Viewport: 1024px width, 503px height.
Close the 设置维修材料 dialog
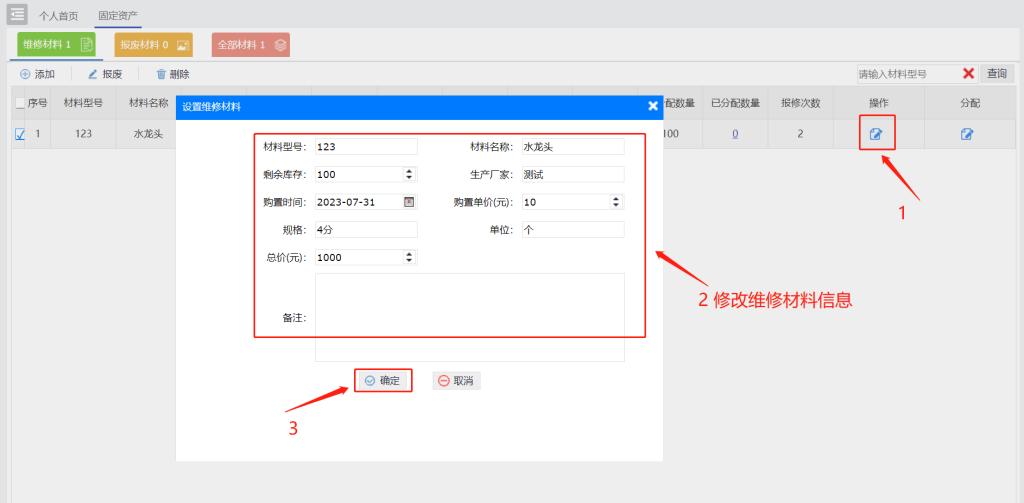point(653,106)
